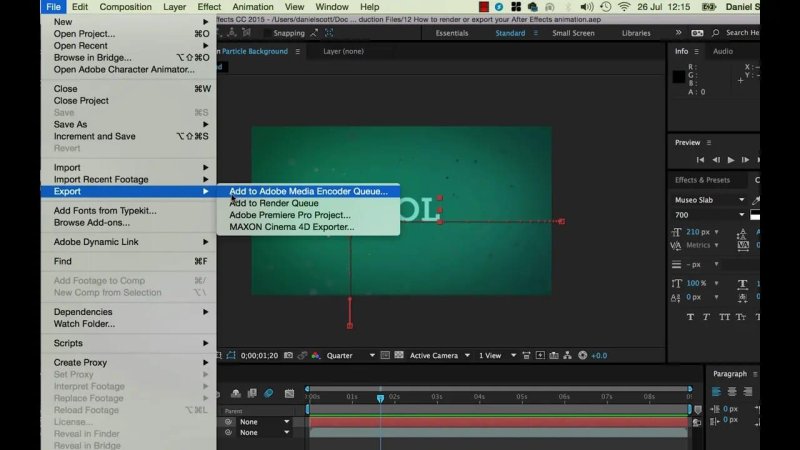Apply Faux Bold text style
The width and height of the screenshot is (800, 450).
click(x=690, y=317)
